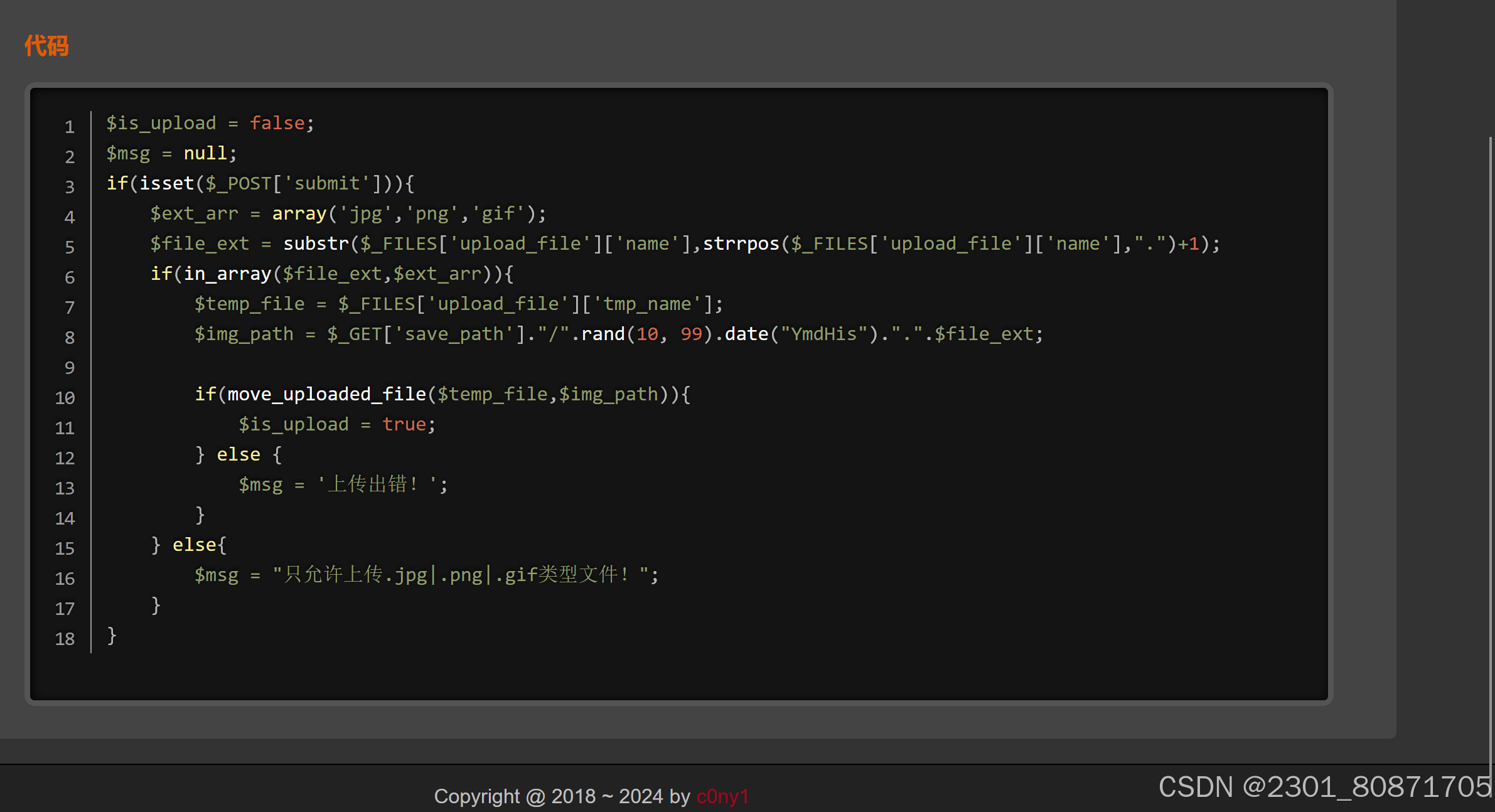Click the $is_upload = false line
Screen dimensions: 1495x812
[x=210, y=123]
